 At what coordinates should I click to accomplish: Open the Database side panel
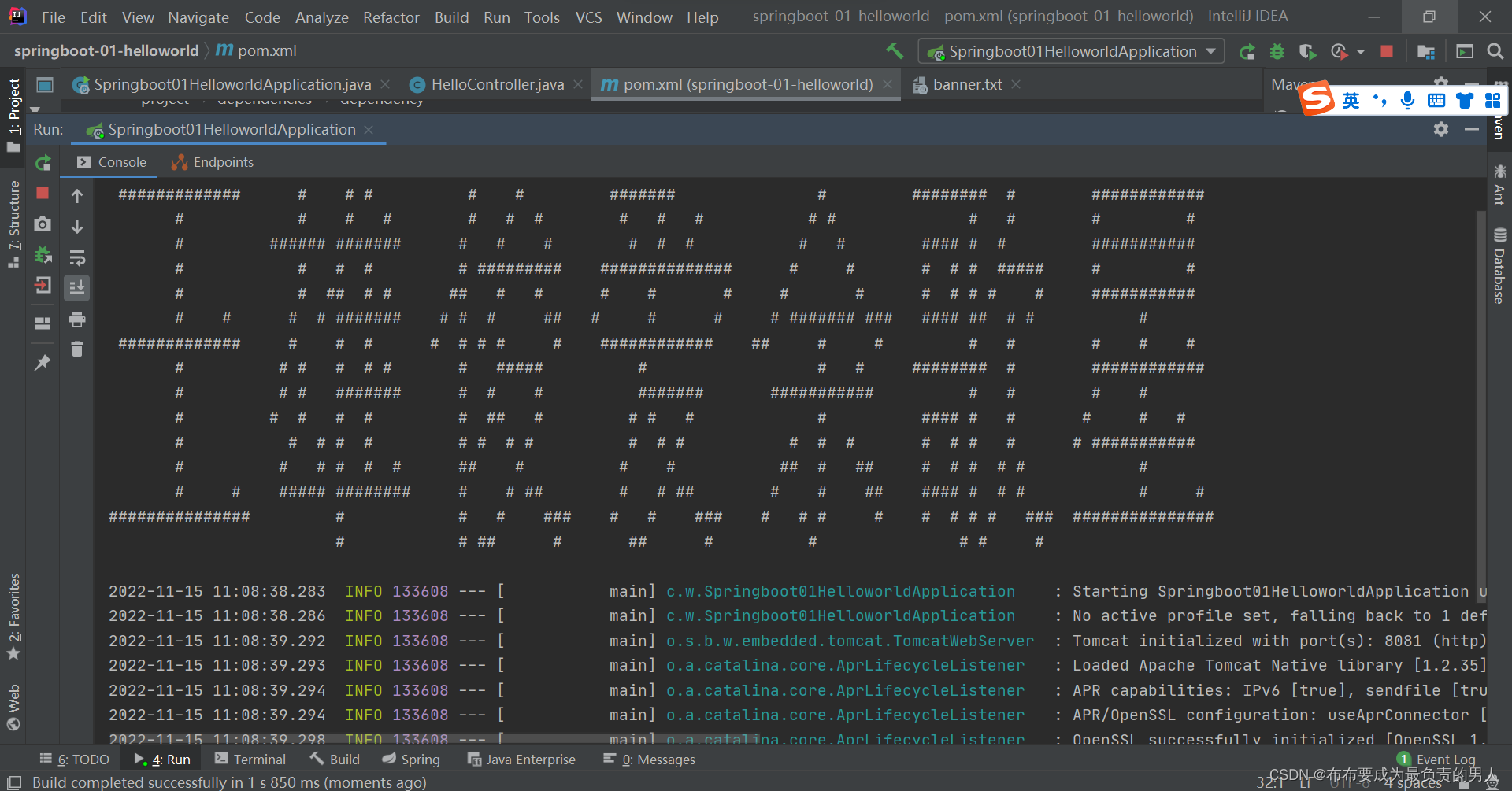coord(1499,266)
